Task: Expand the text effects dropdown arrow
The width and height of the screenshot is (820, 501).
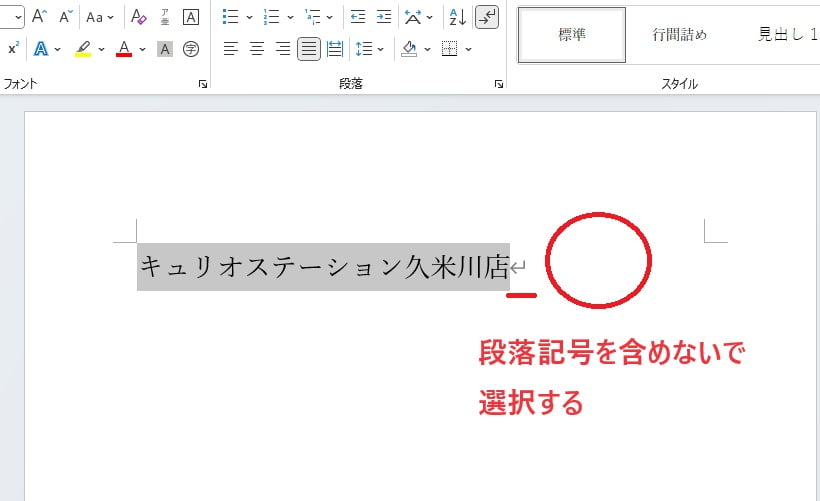Action: 58,50
